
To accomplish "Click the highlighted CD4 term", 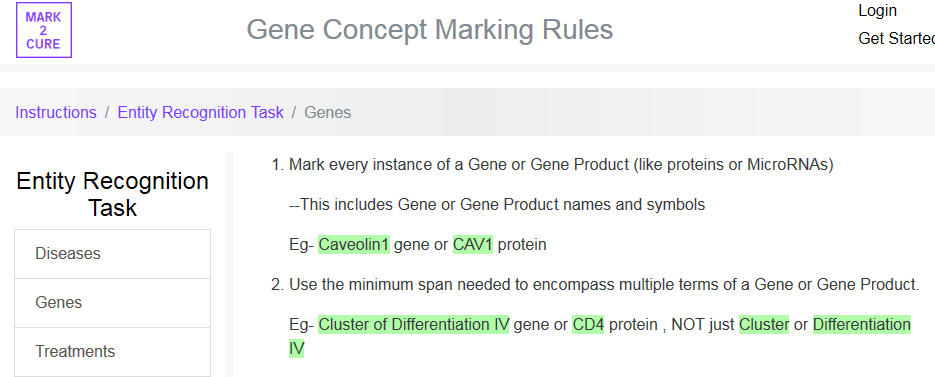I will point(588,325).
